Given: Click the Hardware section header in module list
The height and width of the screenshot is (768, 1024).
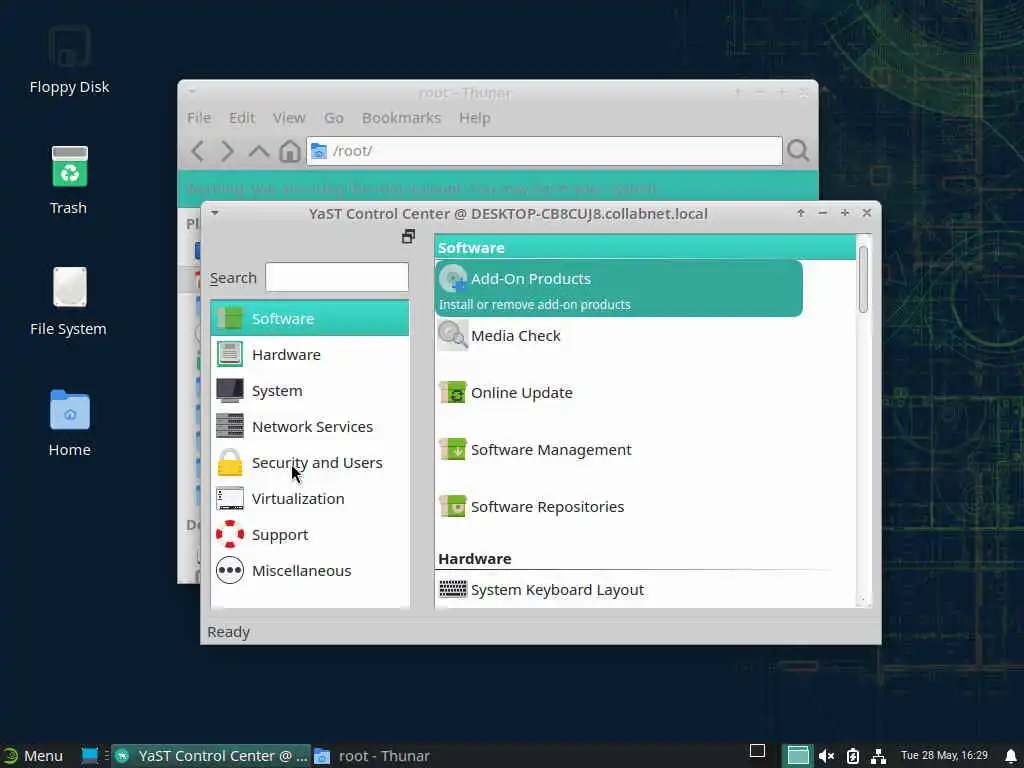Looking at the screenshot, I should point(475,558).
